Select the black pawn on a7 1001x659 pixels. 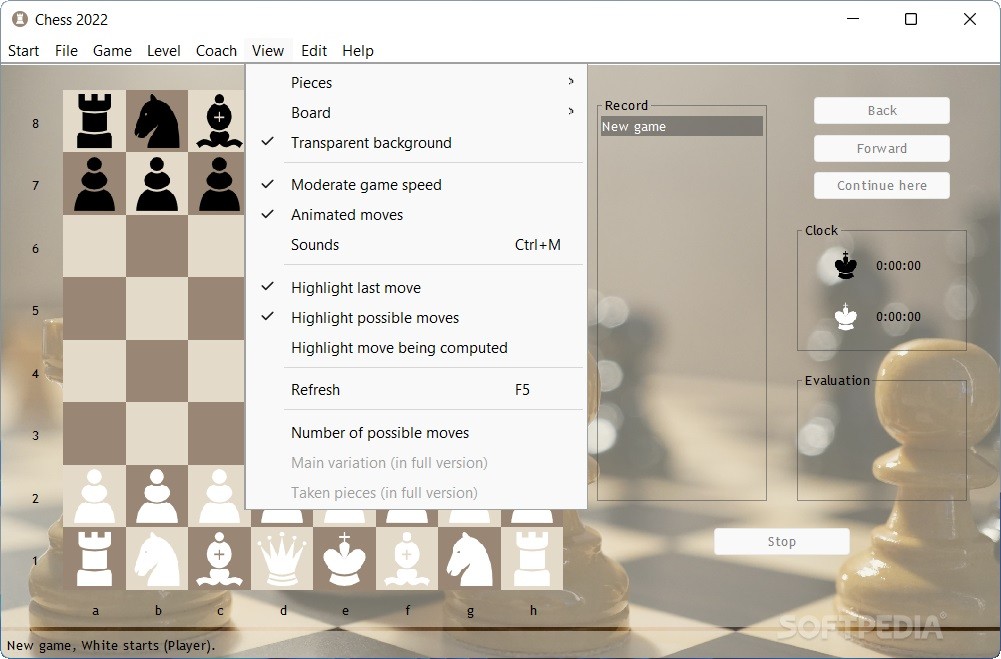tap(94, 184)
